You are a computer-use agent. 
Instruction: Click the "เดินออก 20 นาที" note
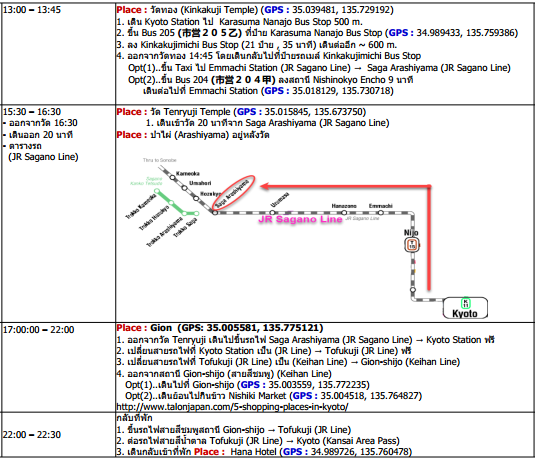[x=38, y=135]
